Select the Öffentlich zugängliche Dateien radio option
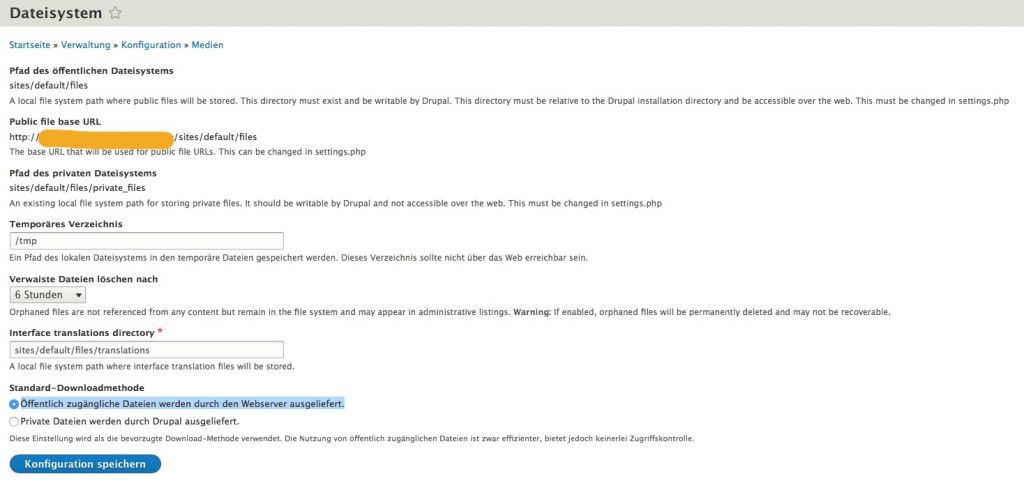The height and width of the screenshot is (490, 1024). 14,403
